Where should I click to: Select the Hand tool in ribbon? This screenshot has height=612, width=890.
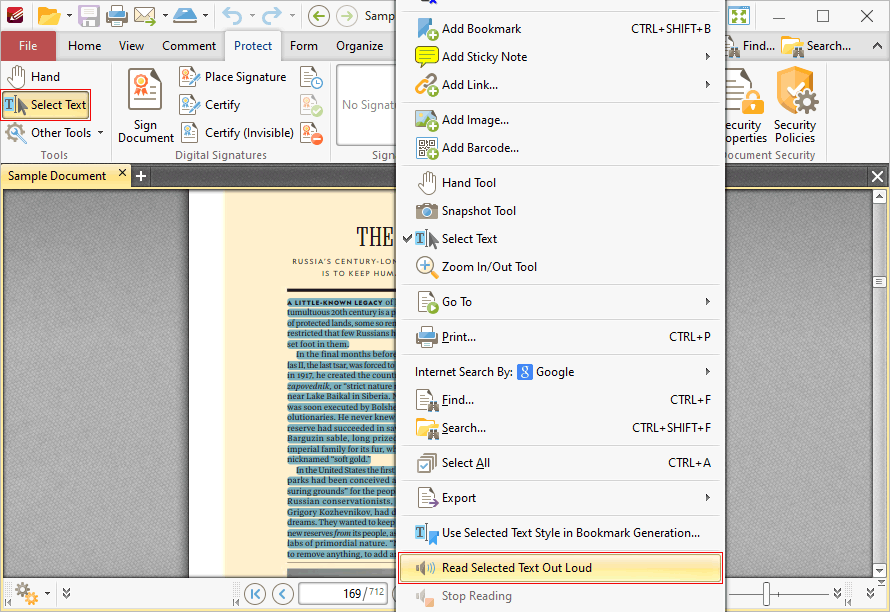coord(33,77)
